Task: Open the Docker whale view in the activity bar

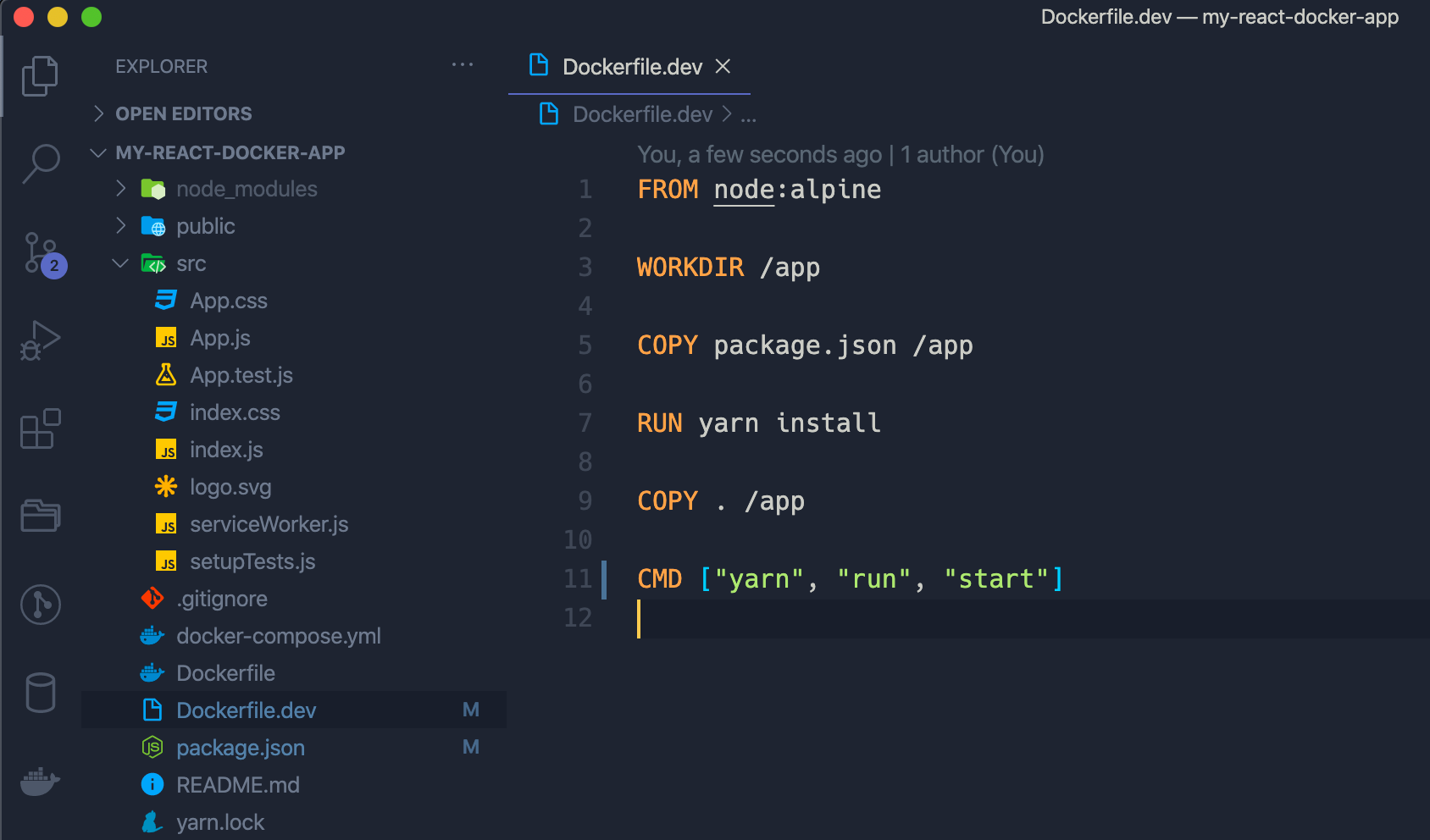Action: tap(40, 781)
